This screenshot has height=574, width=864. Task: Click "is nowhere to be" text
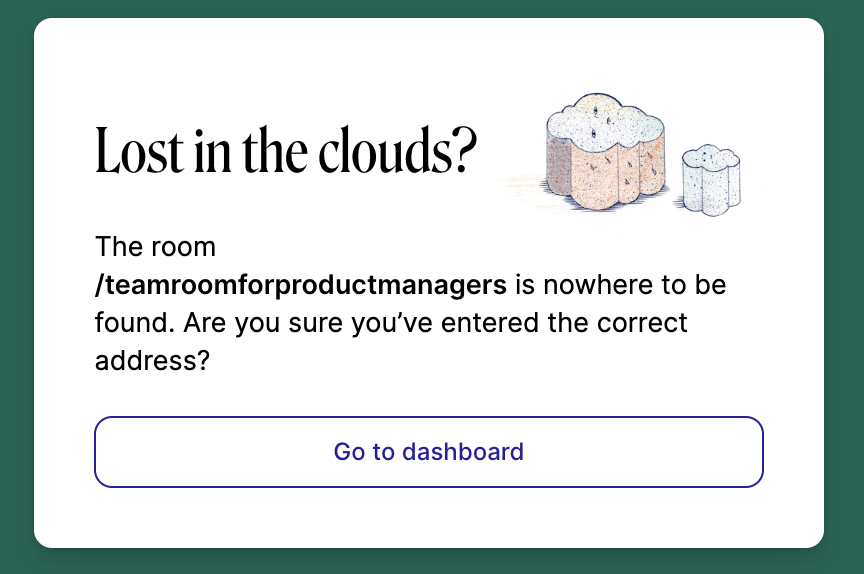point(620,286)
